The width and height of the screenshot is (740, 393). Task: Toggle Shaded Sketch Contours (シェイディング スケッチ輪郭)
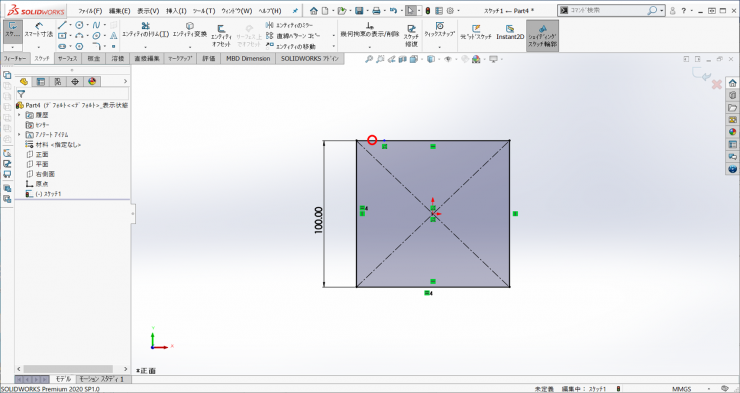click(542, 35)
